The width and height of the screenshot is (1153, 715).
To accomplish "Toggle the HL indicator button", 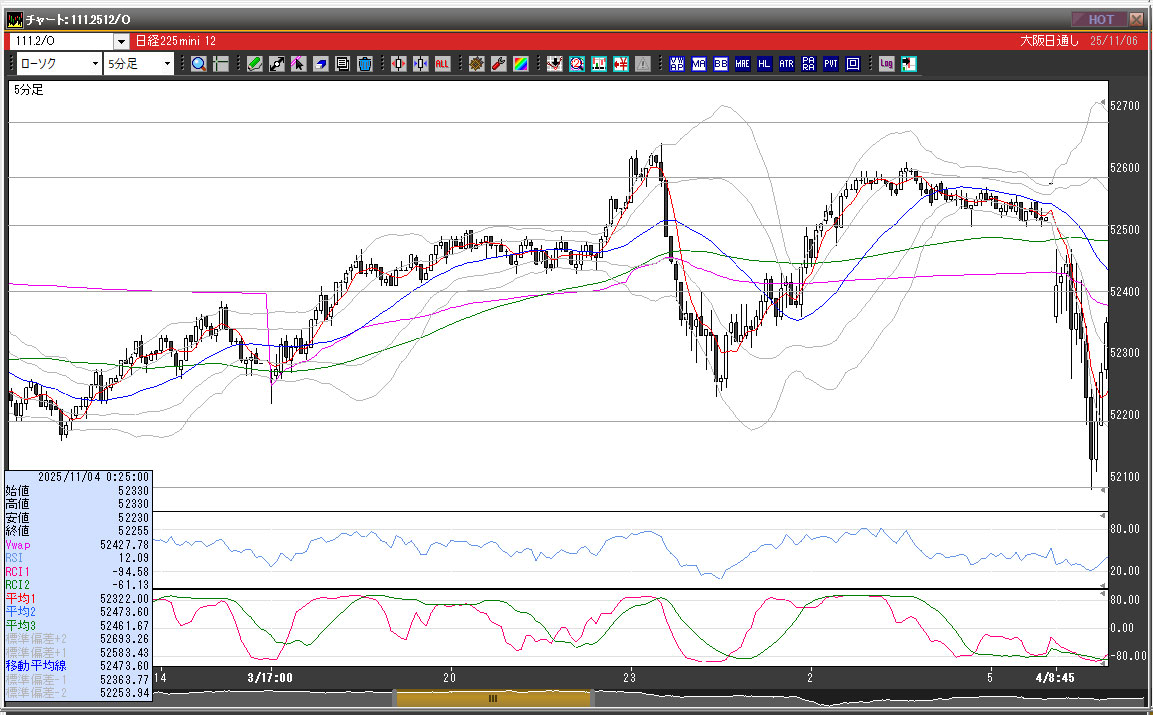I will [765, 64].
